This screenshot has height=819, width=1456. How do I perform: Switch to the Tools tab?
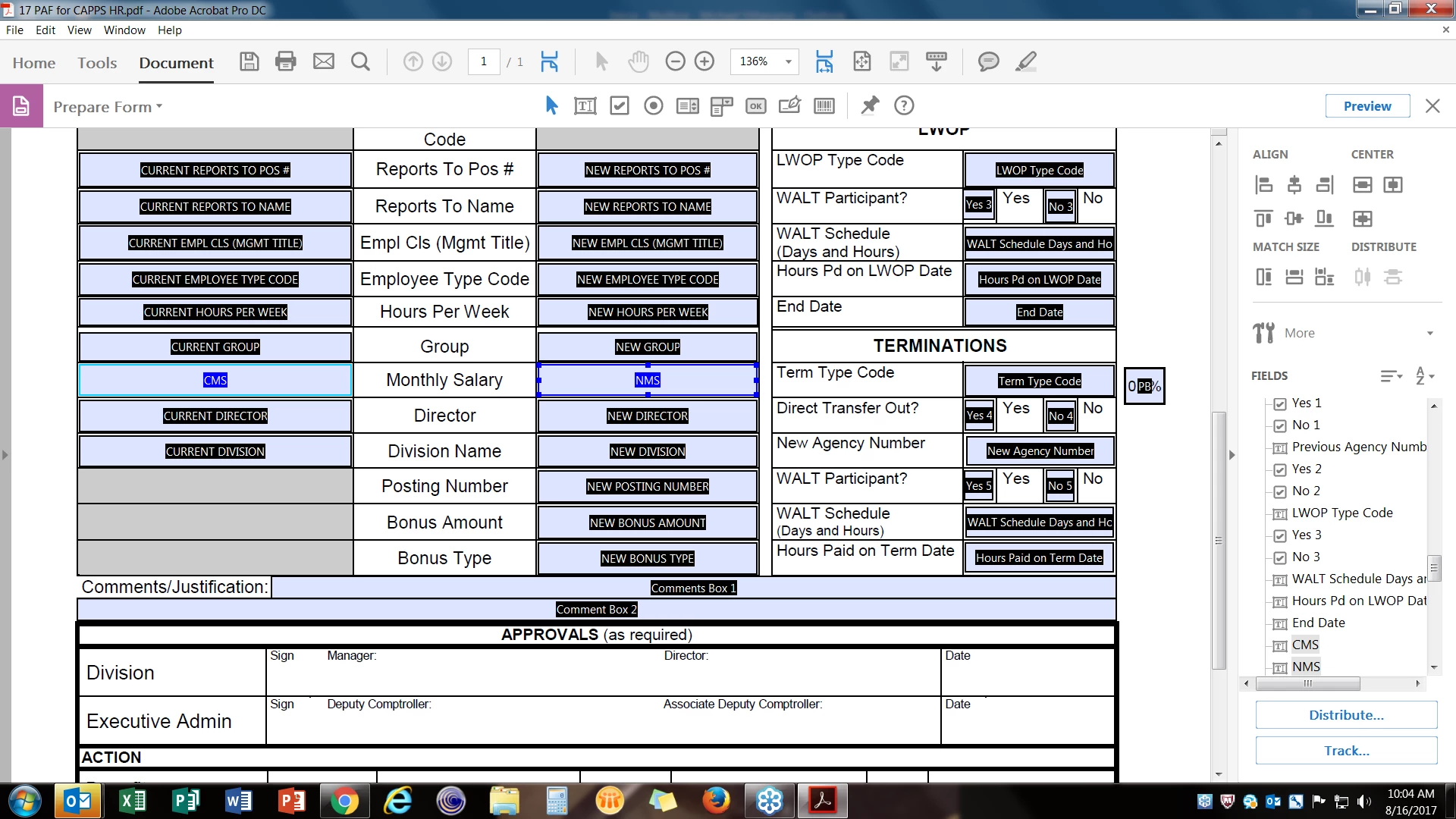point(97,63)
